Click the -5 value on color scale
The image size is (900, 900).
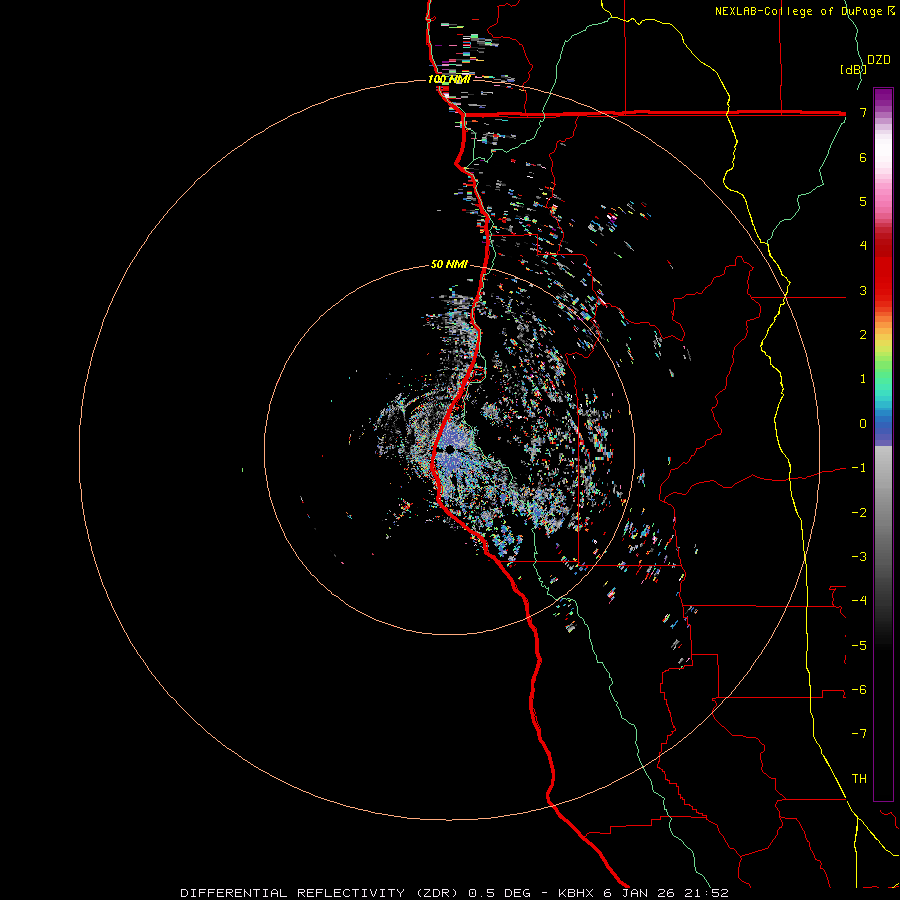point(859,646)
